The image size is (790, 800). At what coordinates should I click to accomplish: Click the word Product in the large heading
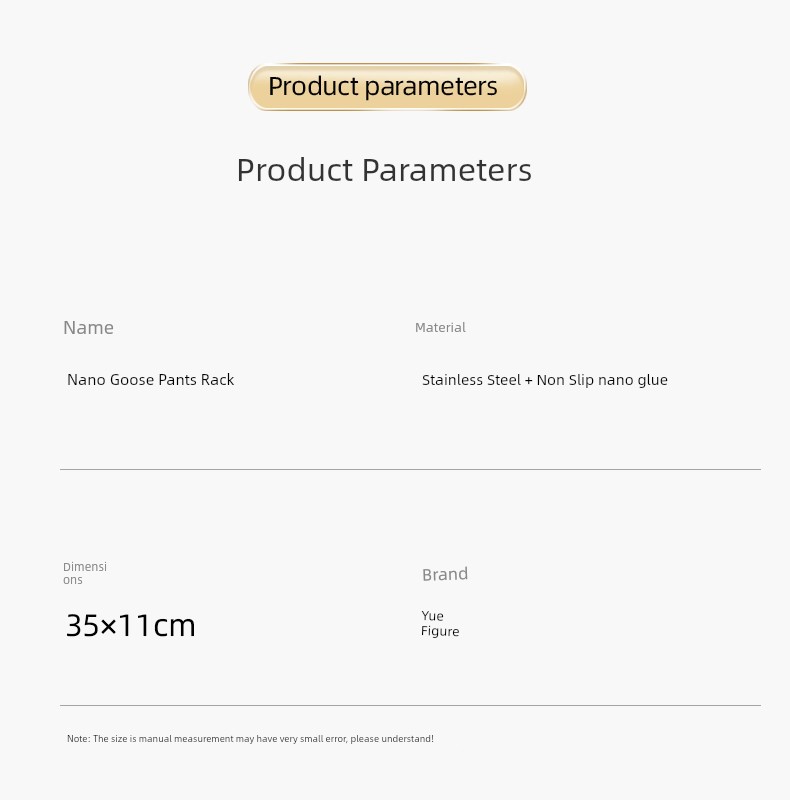pyautogui.click(x=295, y=170)
